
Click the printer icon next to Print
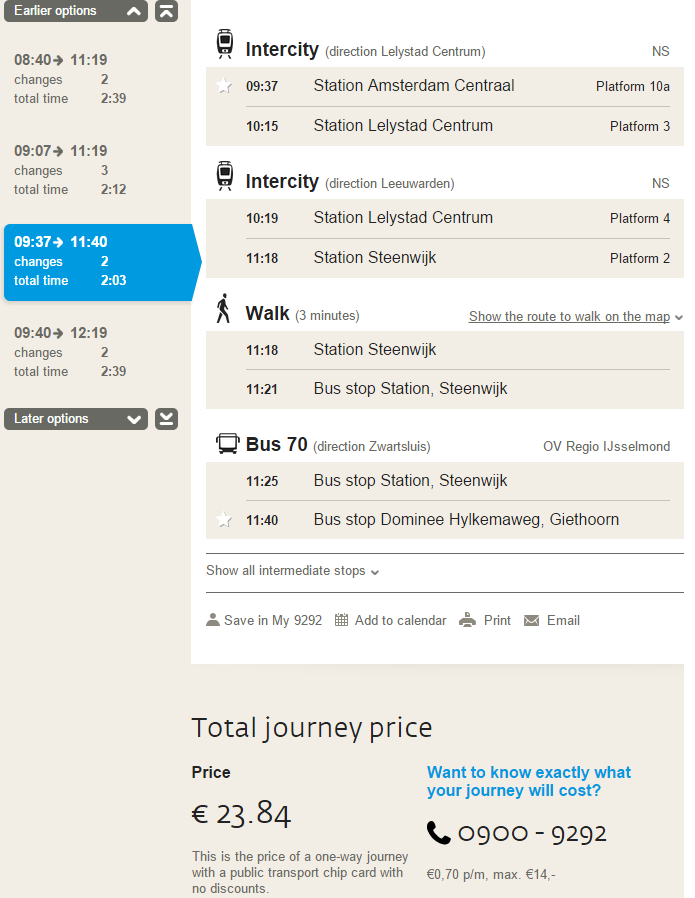coord(467,620)
